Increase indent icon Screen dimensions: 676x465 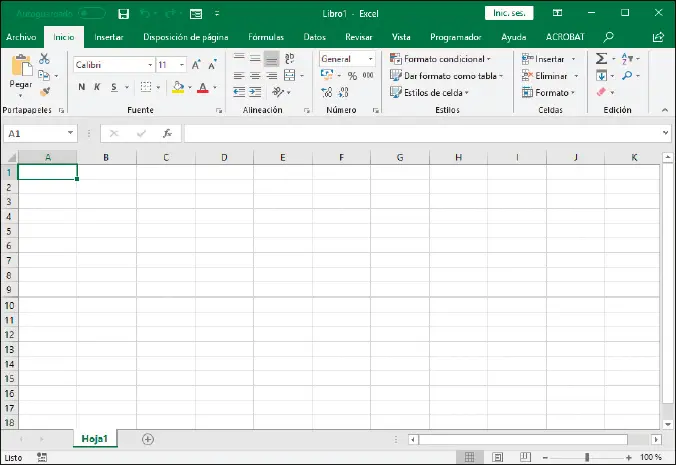[255, 92]
